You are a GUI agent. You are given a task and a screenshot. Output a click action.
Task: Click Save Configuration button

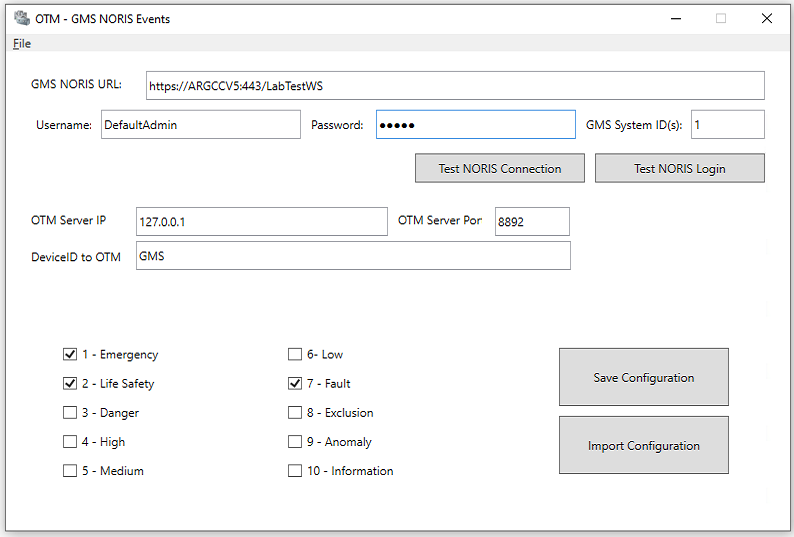point(643,378)
